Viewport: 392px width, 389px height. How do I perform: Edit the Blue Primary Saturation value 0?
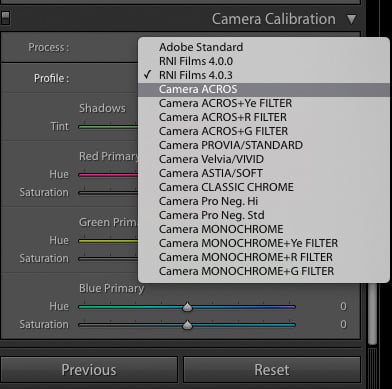click(x=343, y=324)
